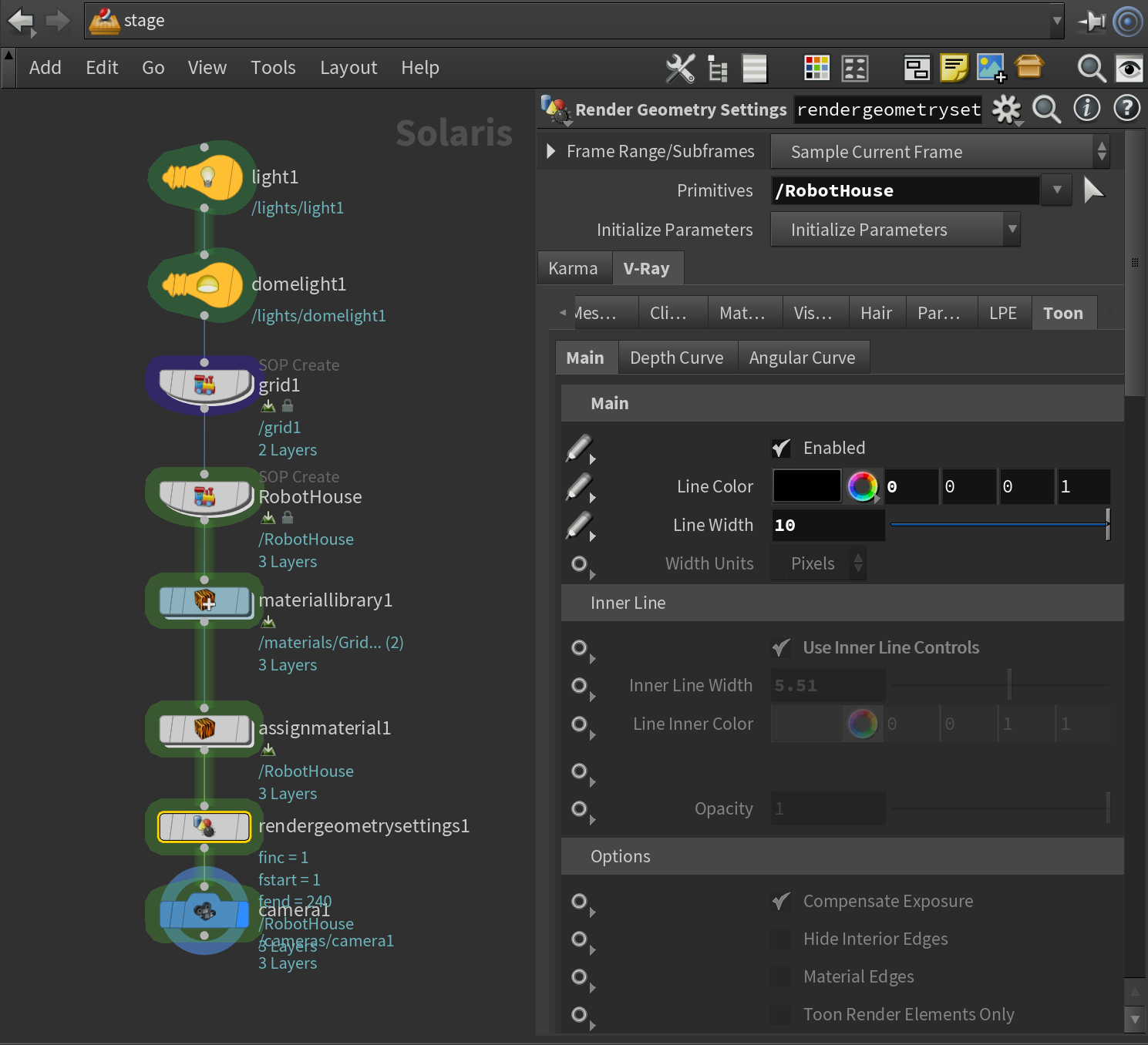1148x1045 pixels.
Task: Select the light1 node icon
Action: [203, 177]
